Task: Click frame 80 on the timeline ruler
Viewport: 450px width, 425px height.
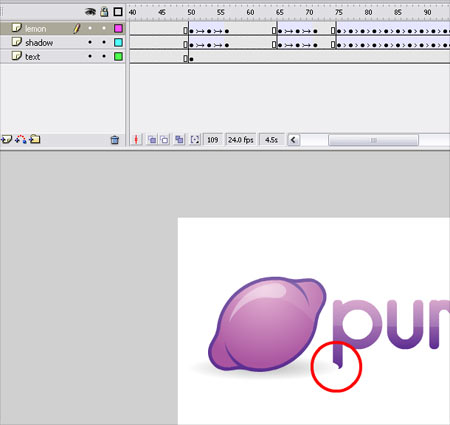Action: tap(368, 12)
